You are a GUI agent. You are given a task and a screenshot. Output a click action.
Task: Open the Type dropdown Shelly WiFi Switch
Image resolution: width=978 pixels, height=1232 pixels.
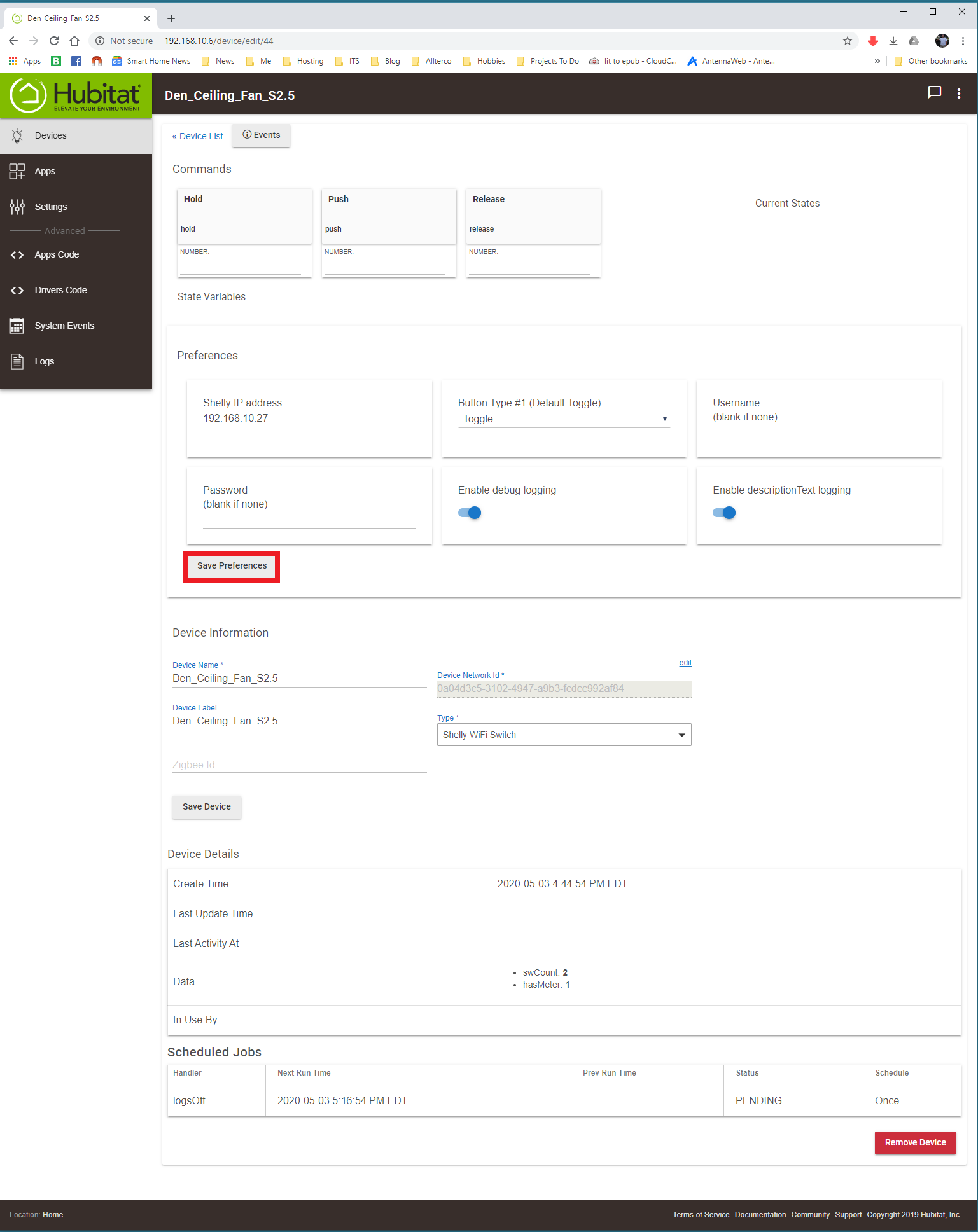coord(564,735)
